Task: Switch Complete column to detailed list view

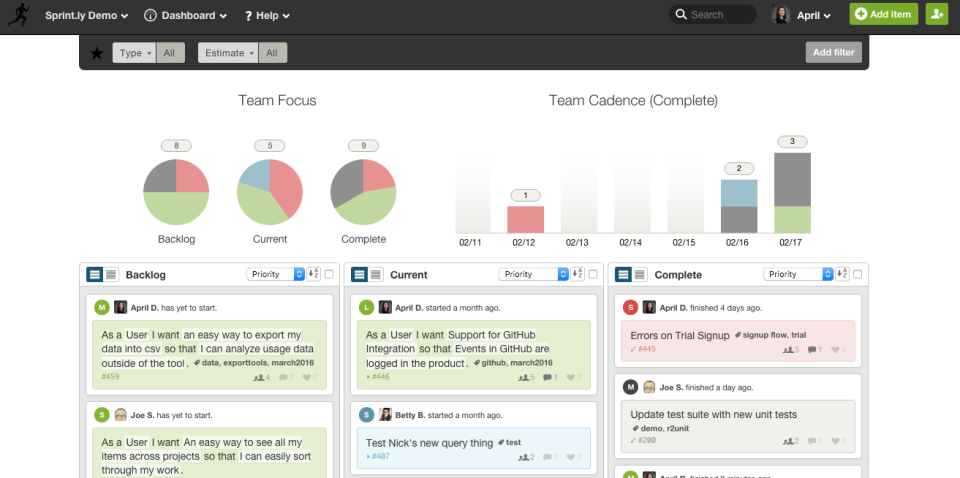Action: click(623, 274)
